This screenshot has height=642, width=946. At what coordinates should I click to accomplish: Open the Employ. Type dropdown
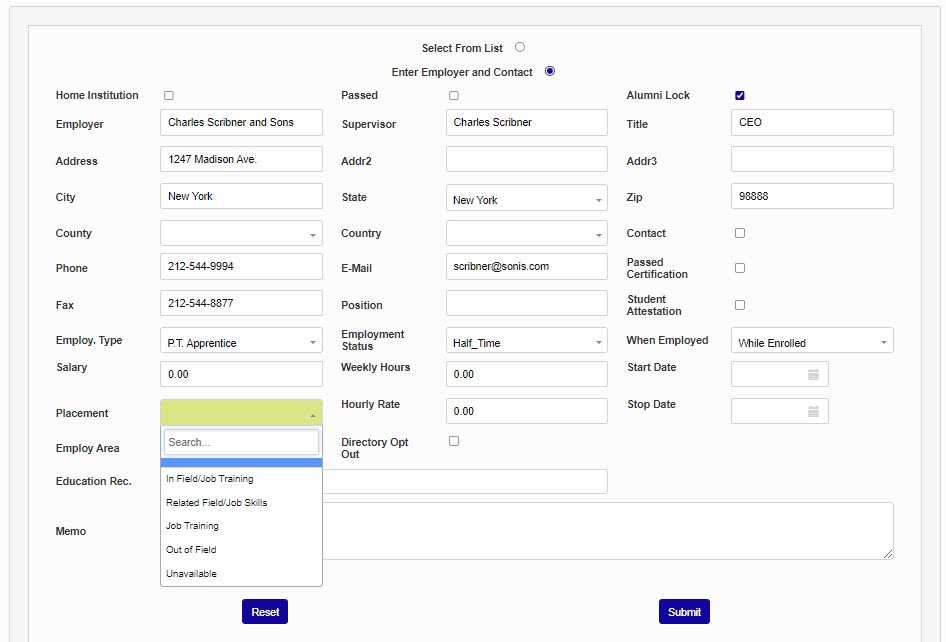(x=241, y=342)
